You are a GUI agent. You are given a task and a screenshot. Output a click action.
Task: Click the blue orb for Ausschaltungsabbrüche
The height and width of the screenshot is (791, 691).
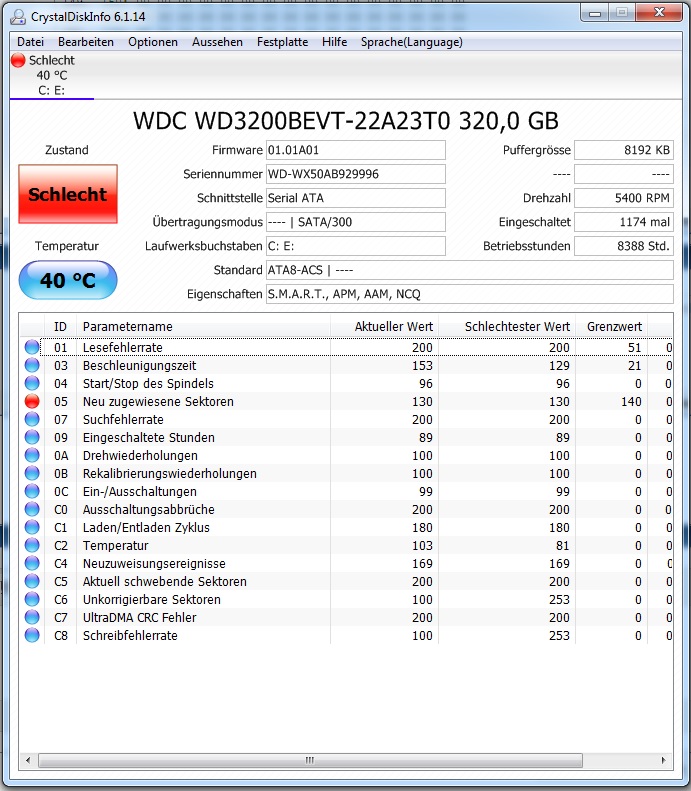pyautogui.click(x=32, y=509)
